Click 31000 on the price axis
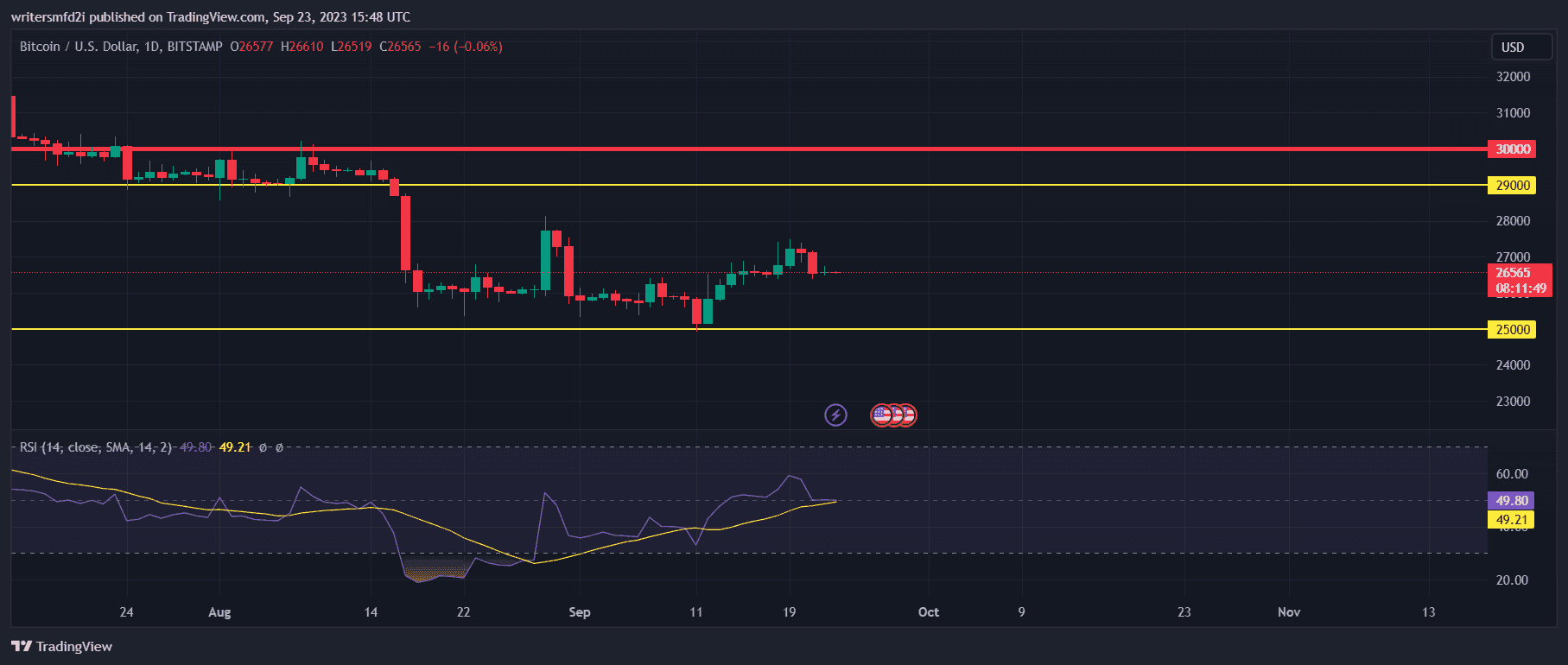Image resolution: width=1568 pixels, height=665 pixels. tap(1513, 113)
